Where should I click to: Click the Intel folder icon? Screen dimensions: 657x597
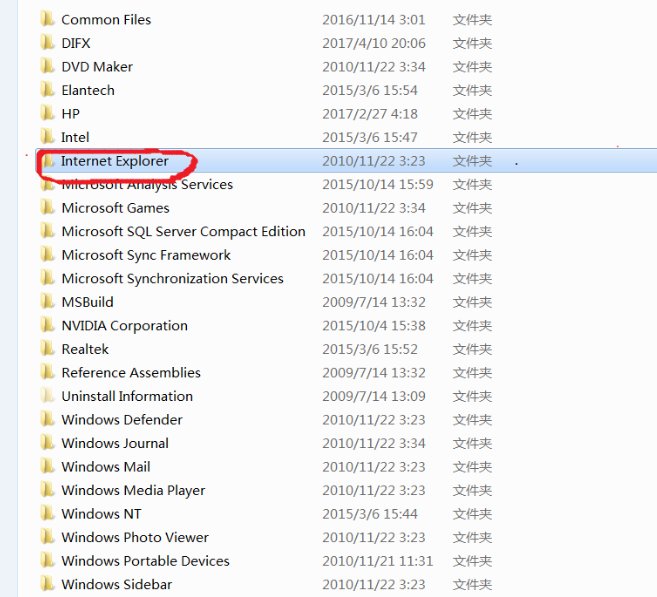tap(48, 137)
